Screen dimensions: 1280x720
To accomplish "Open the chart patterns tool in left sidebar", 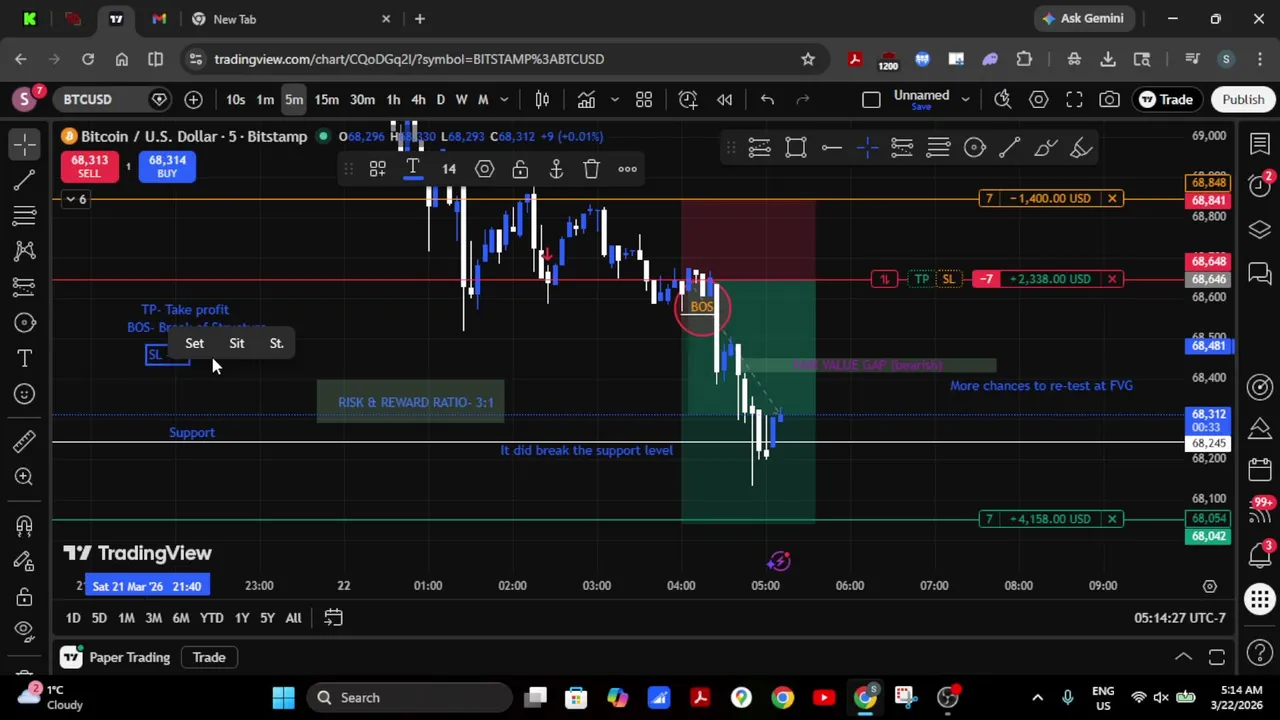I will [25, 251].
